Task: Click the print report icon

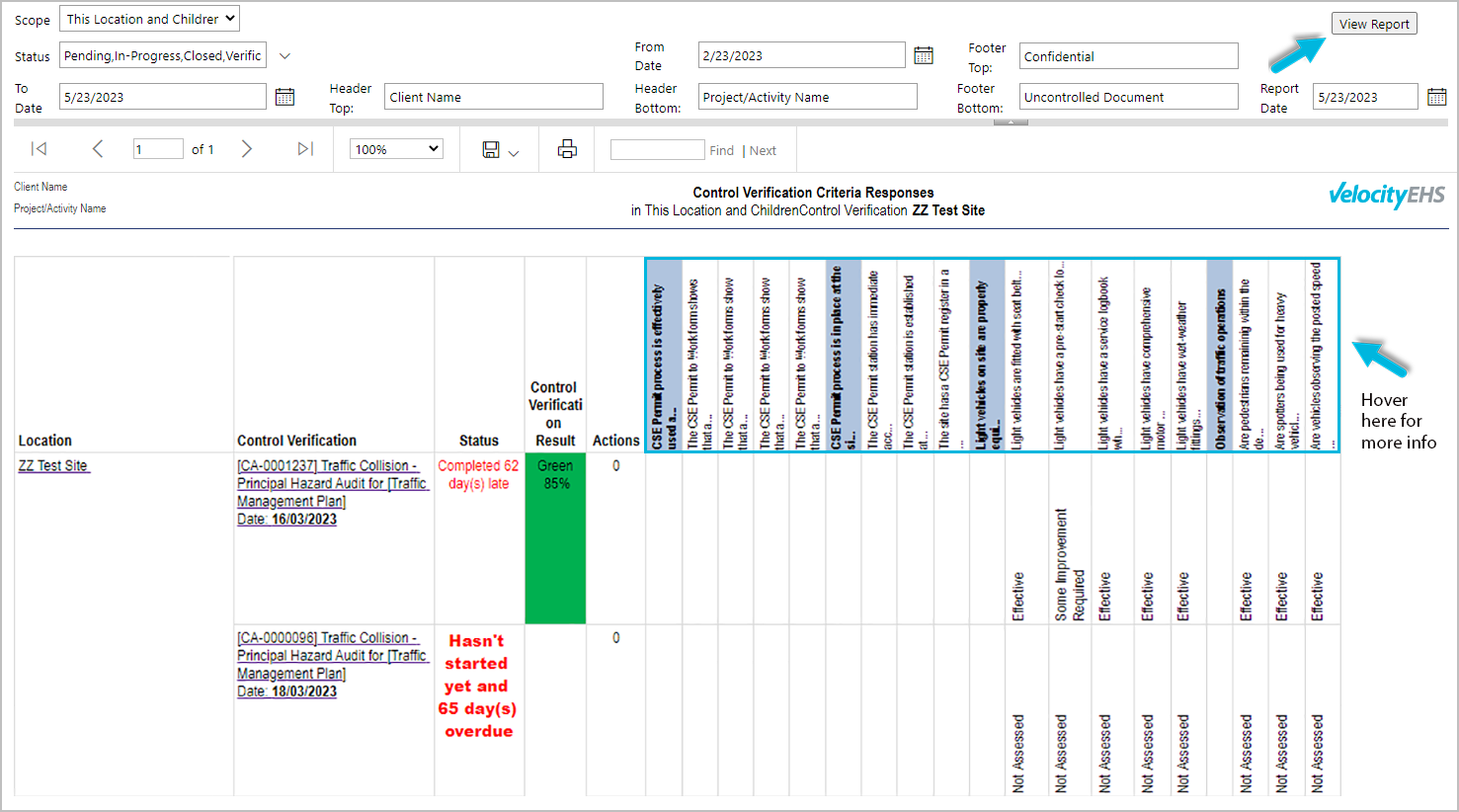Action: (x=567, y=149)
